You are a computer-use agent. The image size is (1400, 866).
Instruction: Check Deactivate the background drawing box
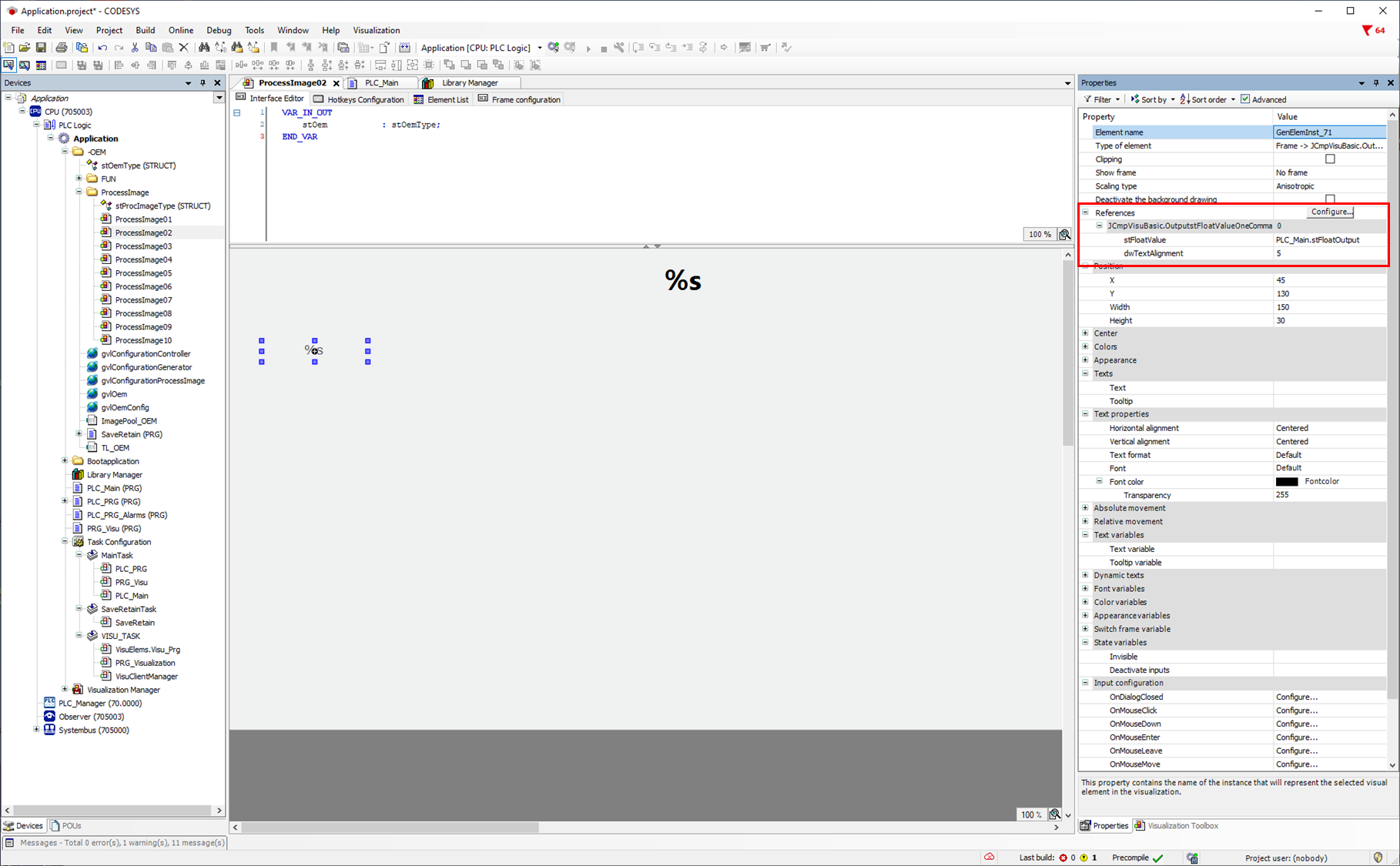point(1330,199)
